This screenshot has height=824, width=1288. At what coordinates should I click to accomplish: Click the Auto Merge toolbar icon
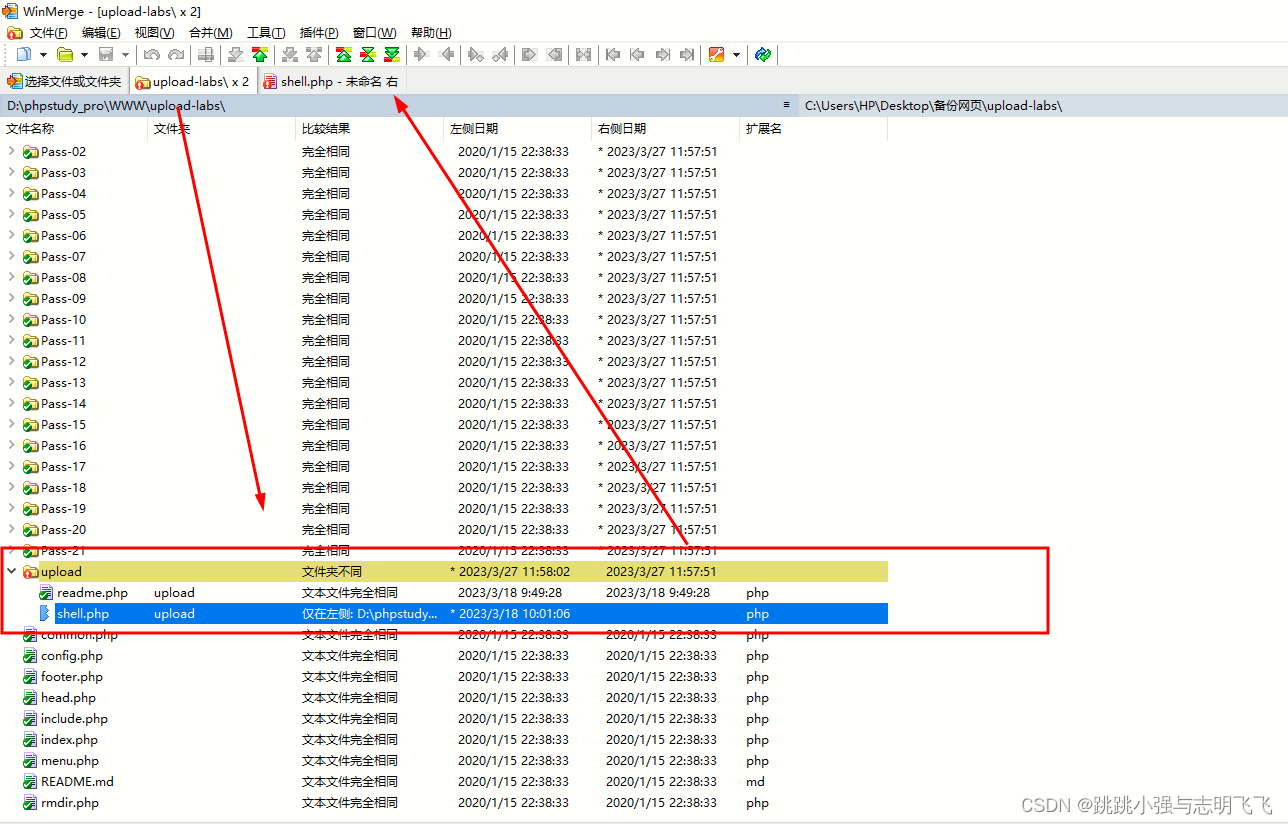point(583,54)
